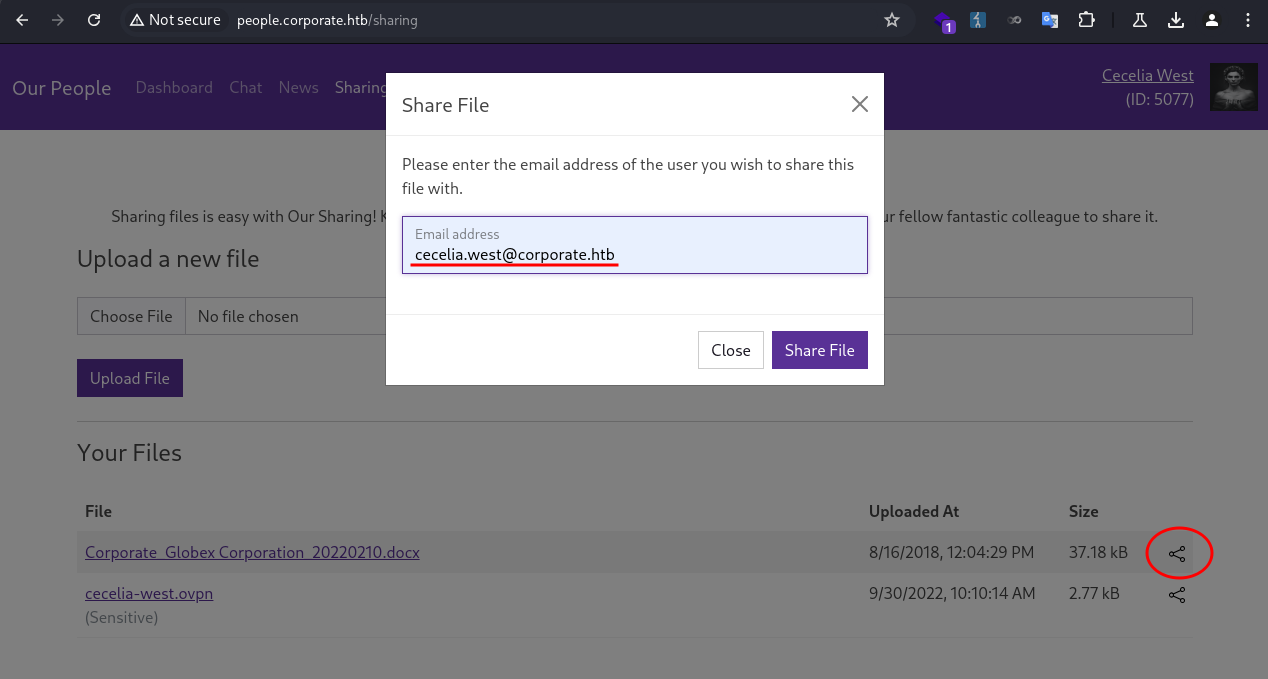Click share icon for Corporate_Globex Corporation docx
The height and width of the screenshot is (679, 1268).
[x=1177, y=554]
